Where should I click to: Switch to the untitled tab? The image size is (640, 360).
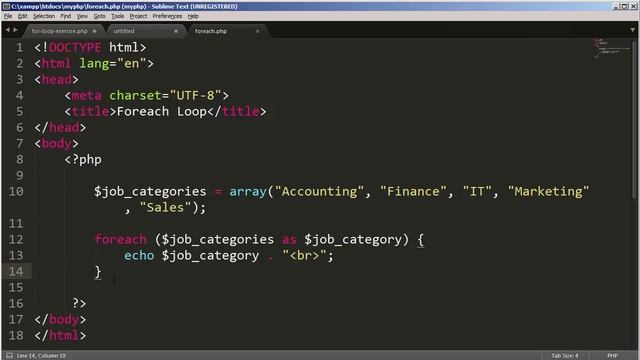click(124, 31)
